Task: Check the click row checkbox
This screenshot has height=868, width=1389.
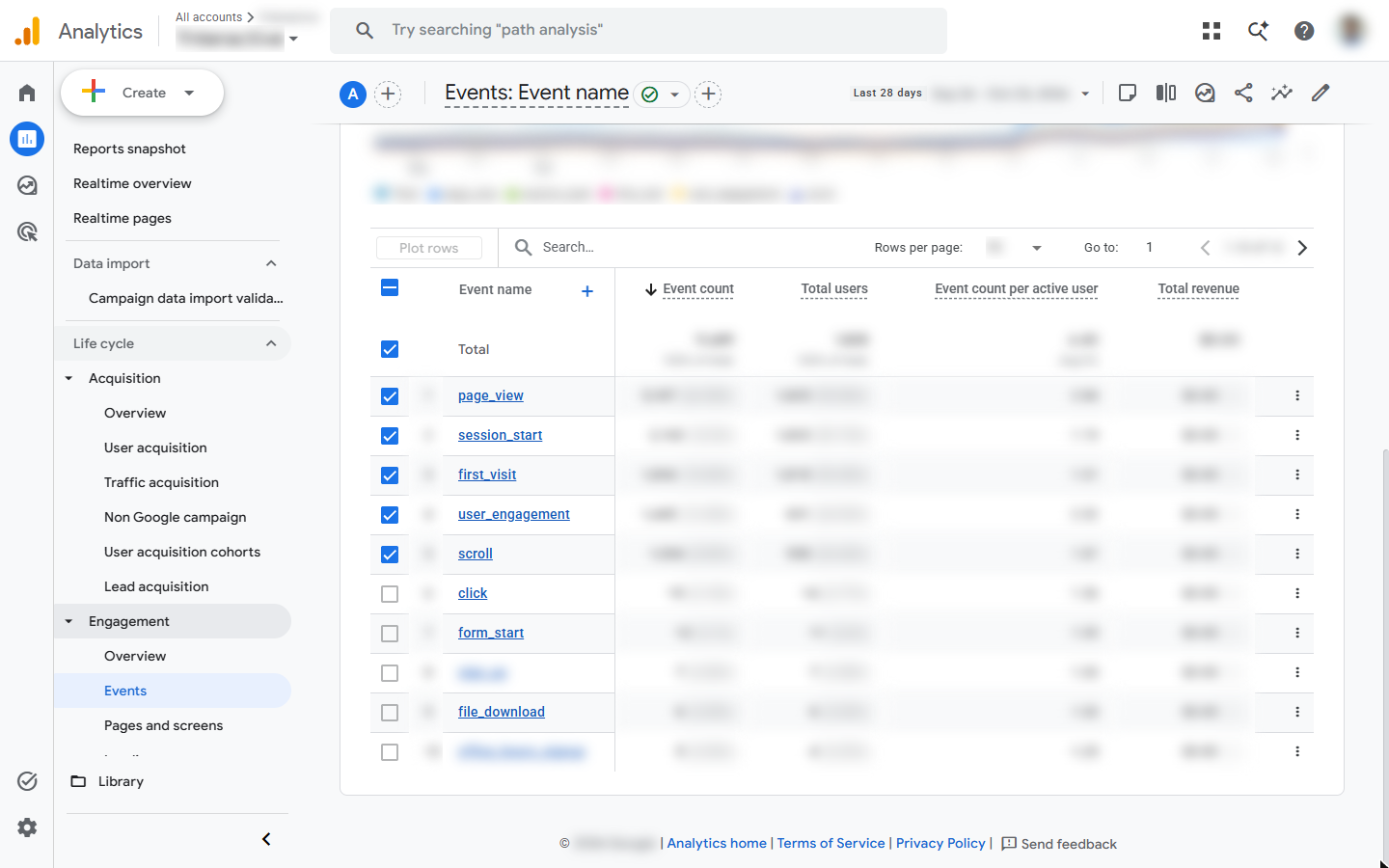Action: click(x=390, y=594)
